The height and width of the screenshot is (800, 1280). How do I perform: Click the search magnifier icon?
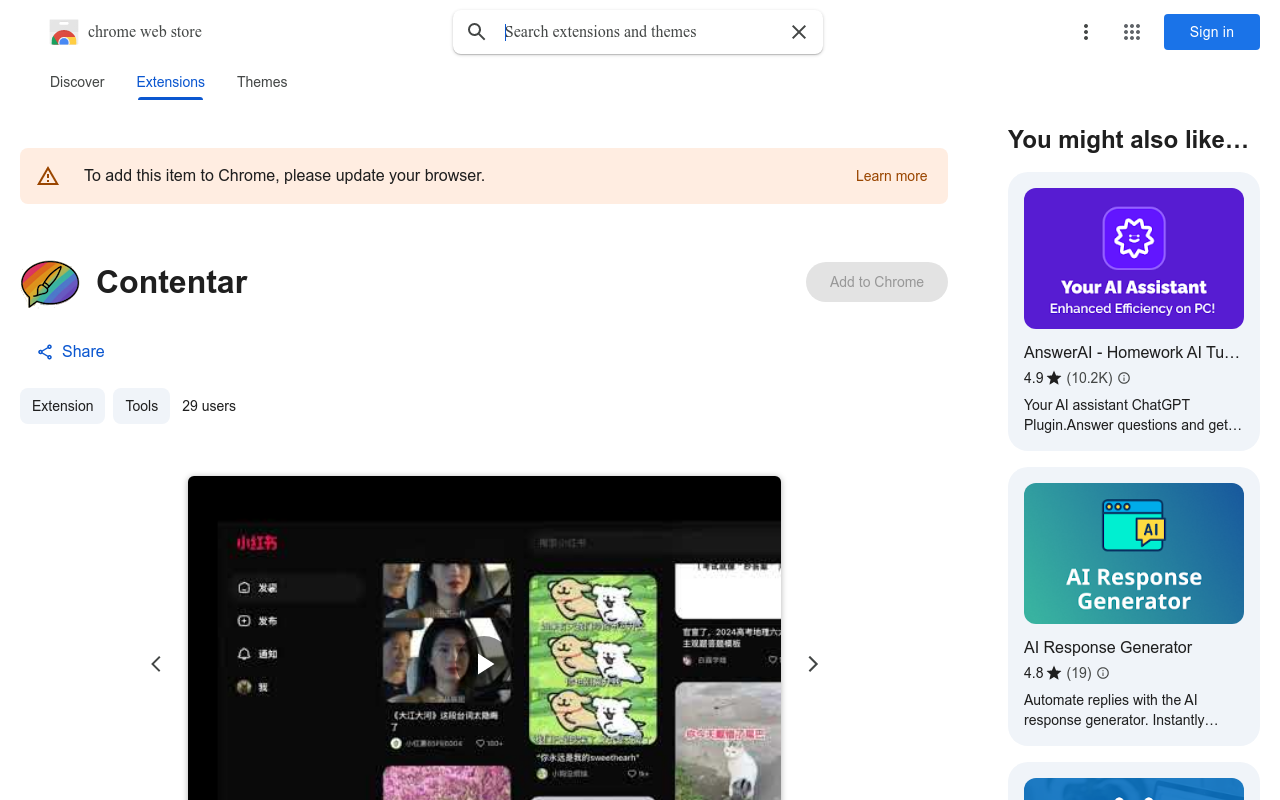pos(477,32)
